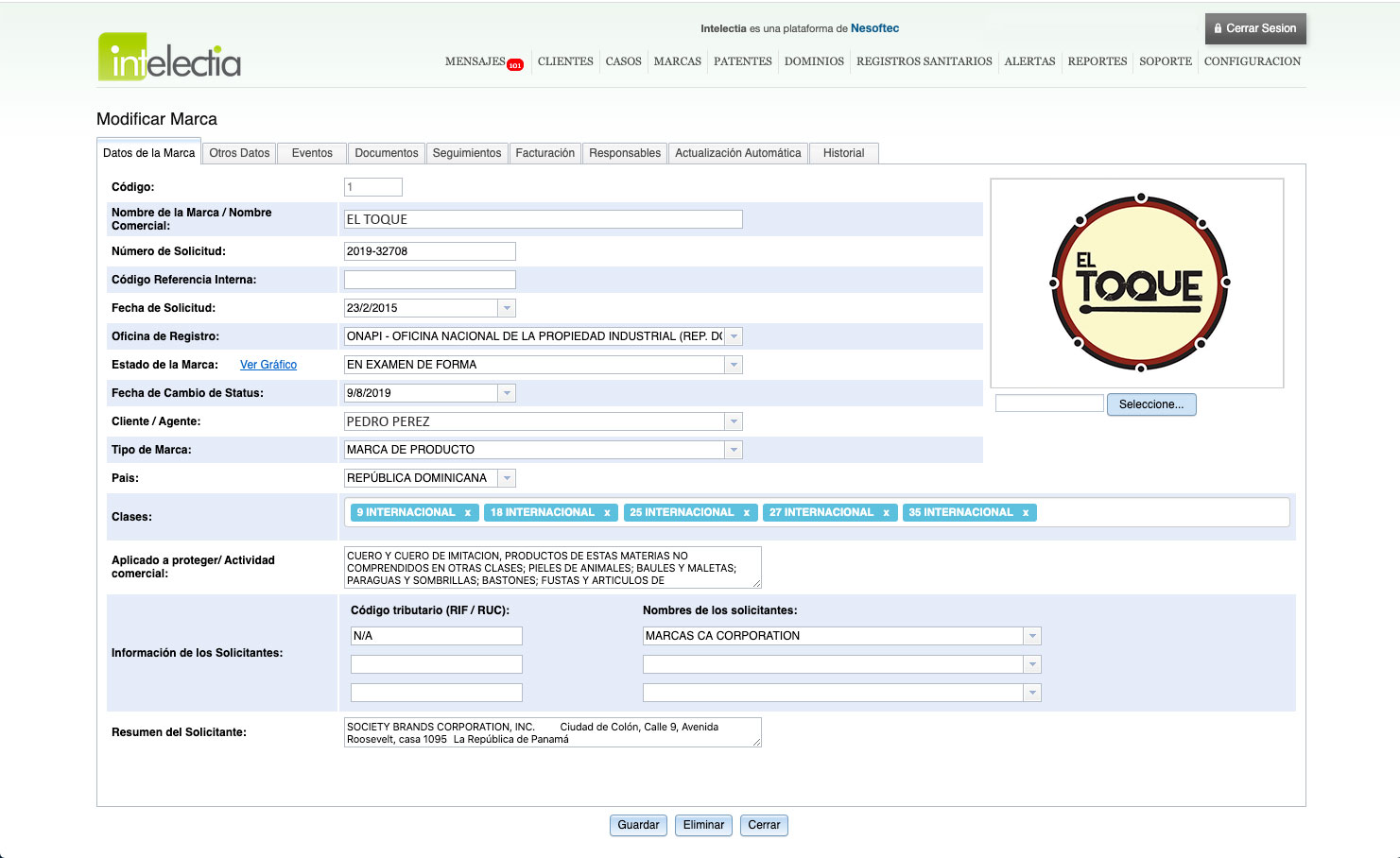Open the Fecha de Solicitud date picker
Viewport: 1400px width, 858px height.
(507, 308)
